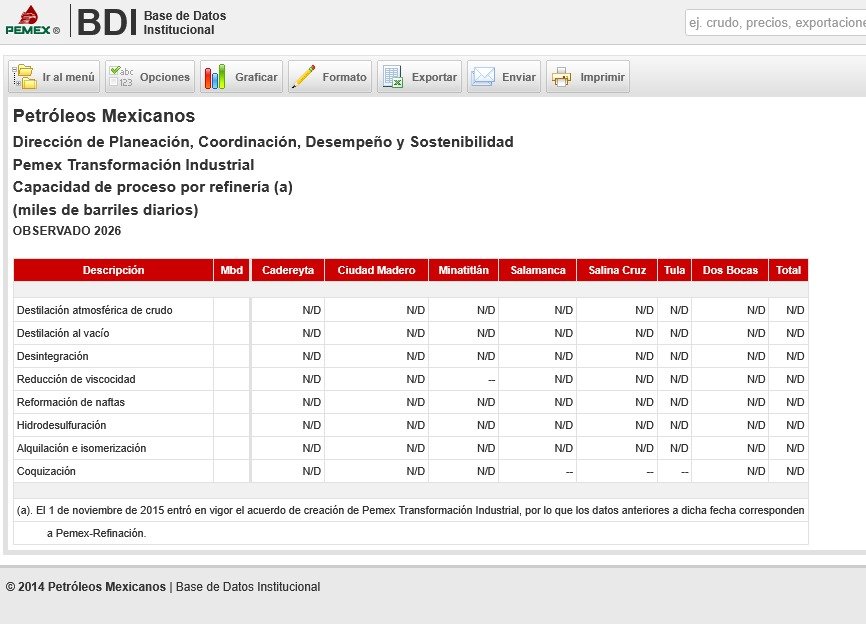Image resolution: width=866 pixels, height=624 pixels.
Task: Click the Imprimir printer icon
Action: coord(562,77)
